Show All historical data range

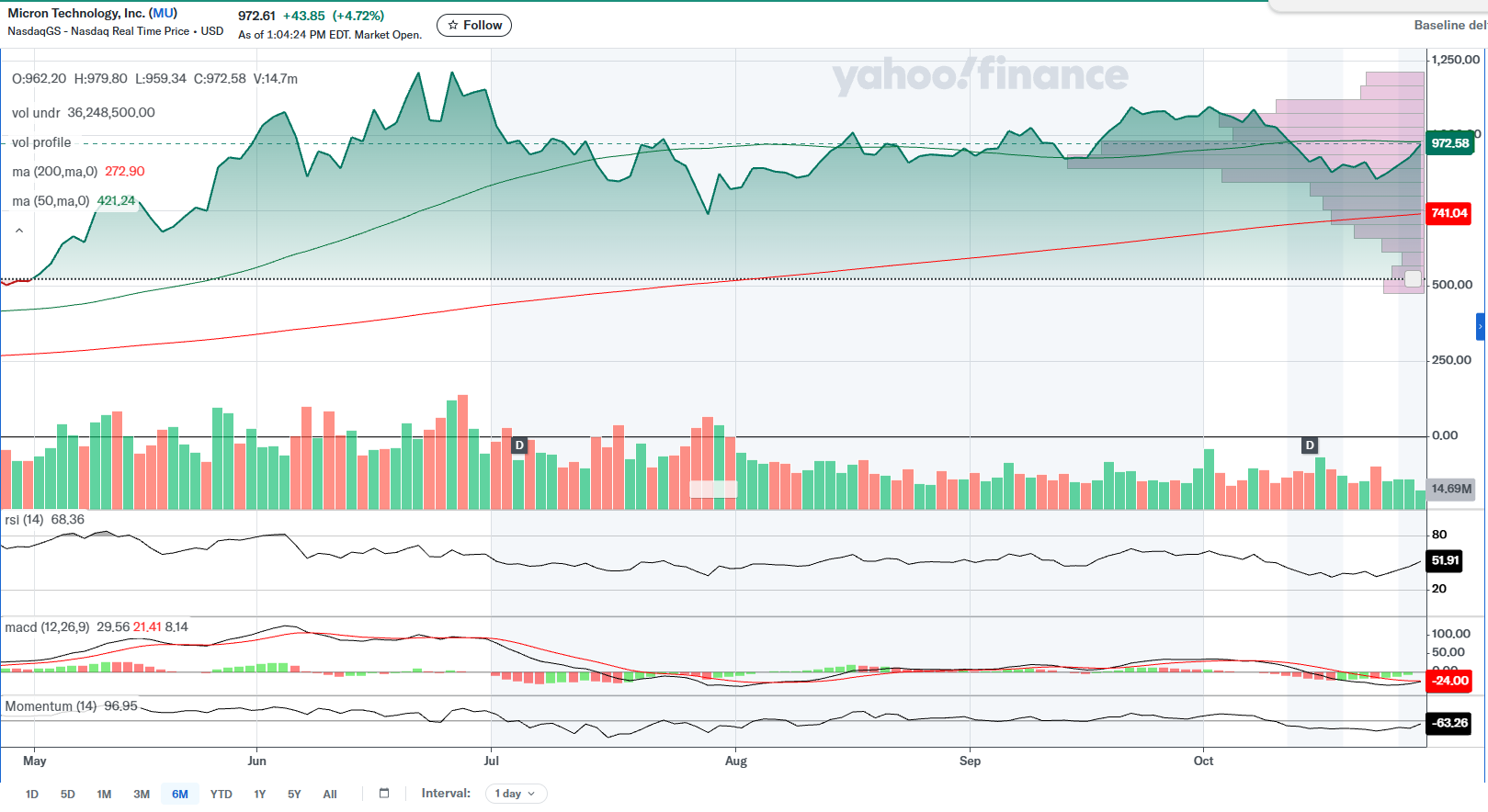click(330, 795)
